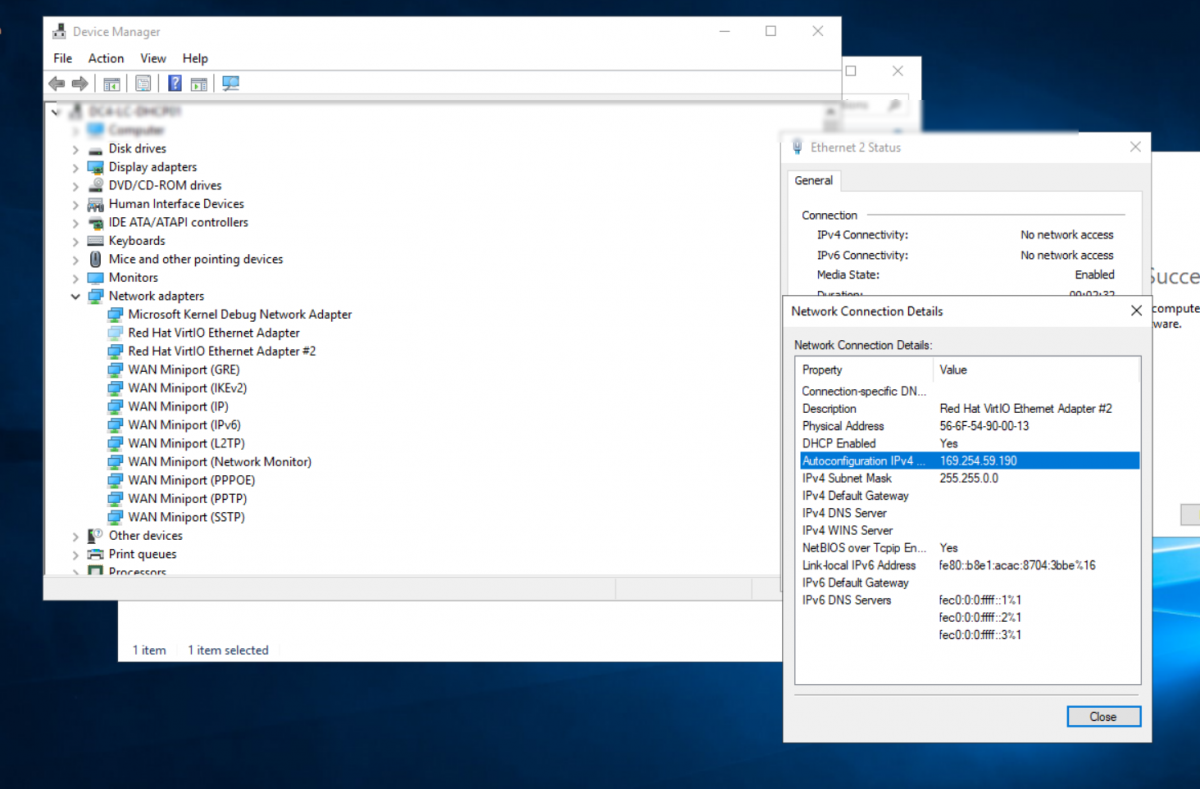Click Close in Network Connection Details
Viewport: 1200px width, 789px height.
1103,716
